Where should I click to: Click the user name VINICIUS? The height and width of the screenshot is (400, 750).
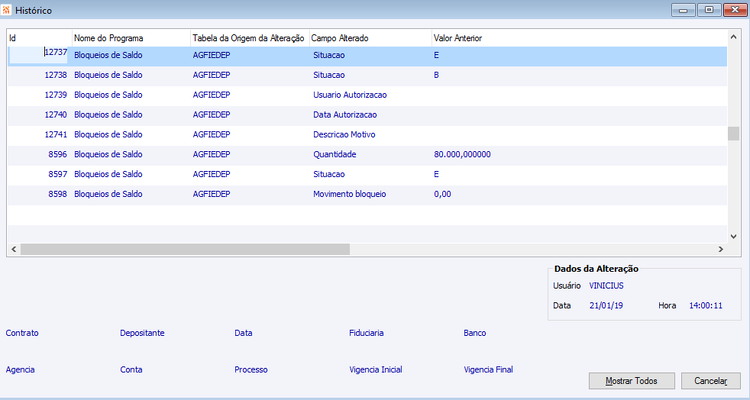[606, 286]
